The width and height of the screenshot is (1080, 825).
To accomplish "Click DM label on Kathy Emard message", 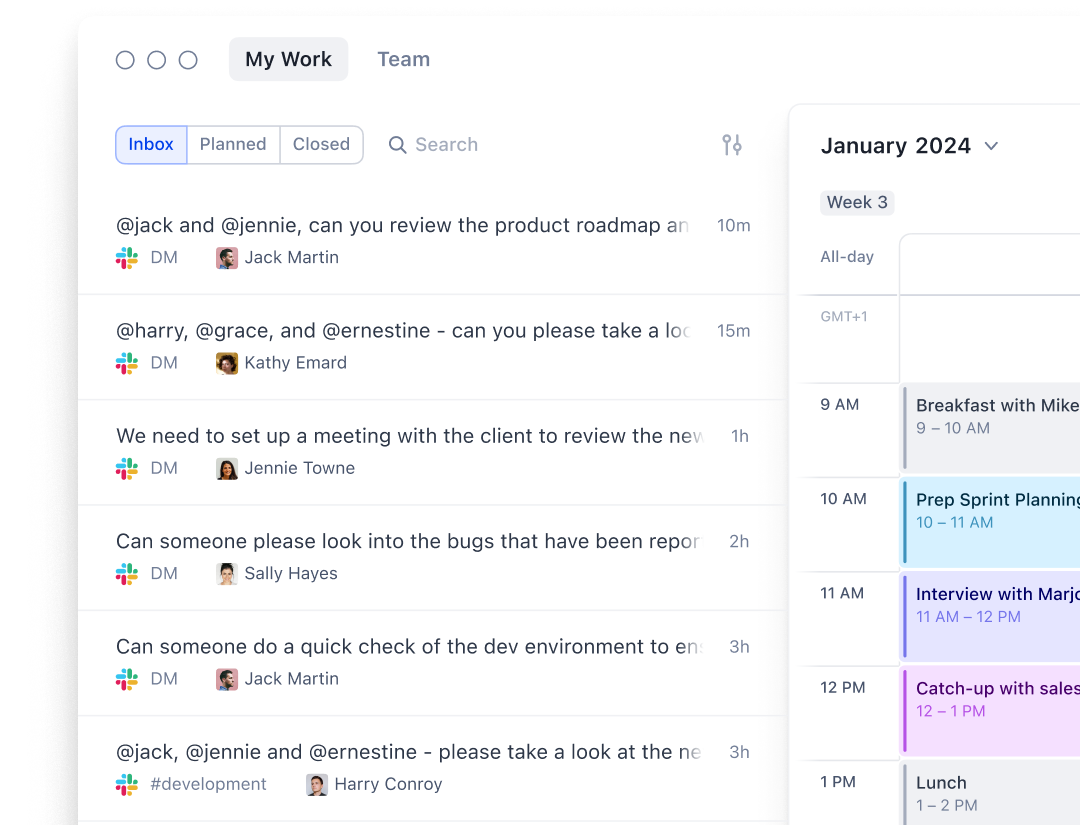I will click(x=164, y=363).
